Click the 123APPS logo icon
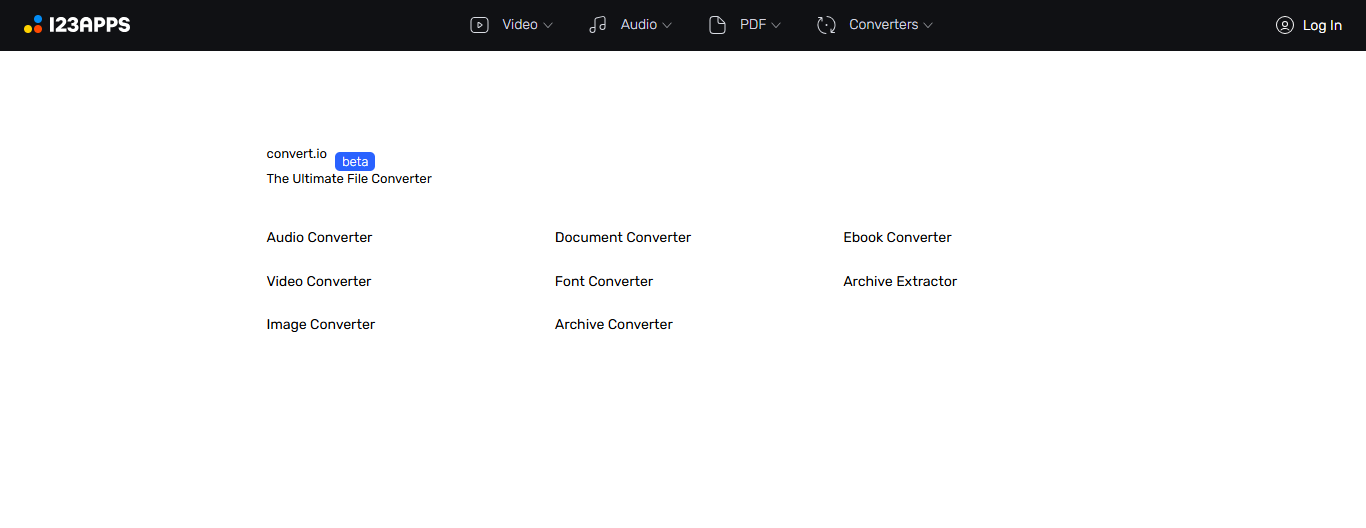Image resolution: width=1366 pixels, height=528 pixels. click(x=33, y=25)
